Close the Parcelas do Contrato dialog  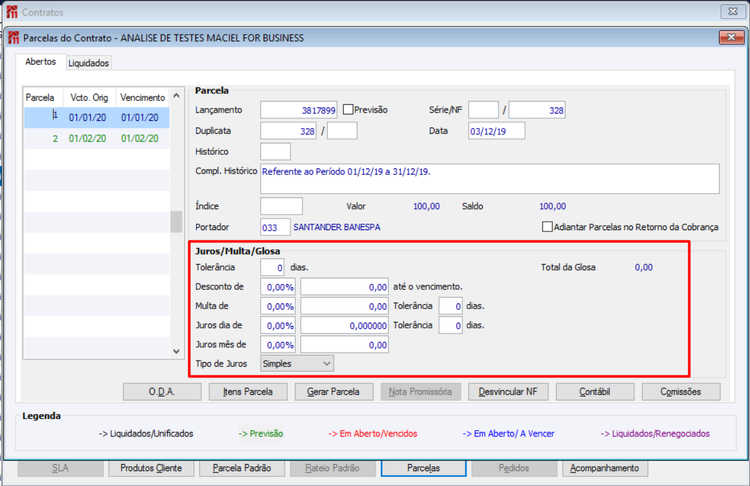pyautogui.click(x=731, y=37)
